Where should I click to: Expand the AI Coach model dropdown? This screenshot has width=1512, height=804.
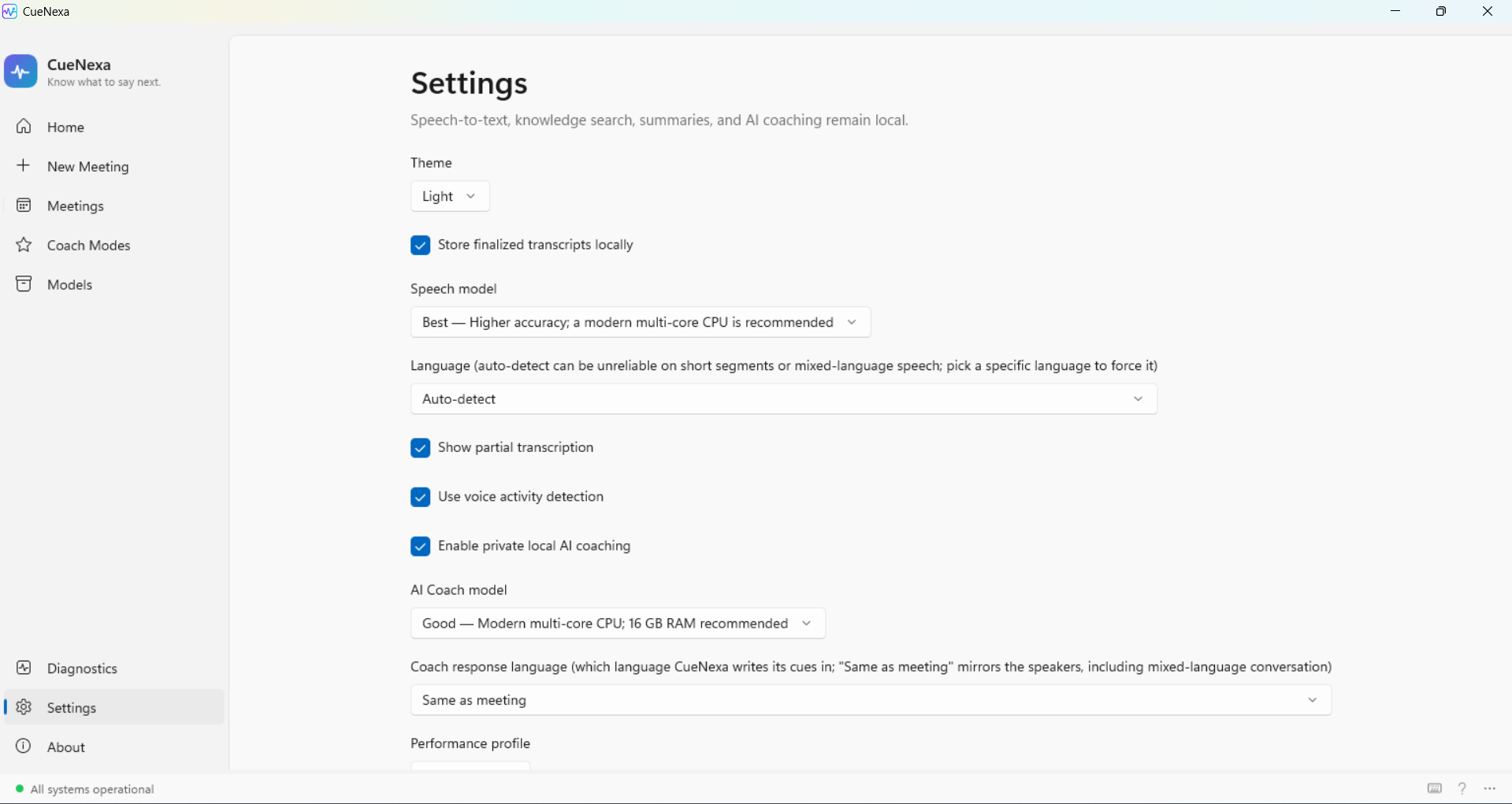click(618, 624)
